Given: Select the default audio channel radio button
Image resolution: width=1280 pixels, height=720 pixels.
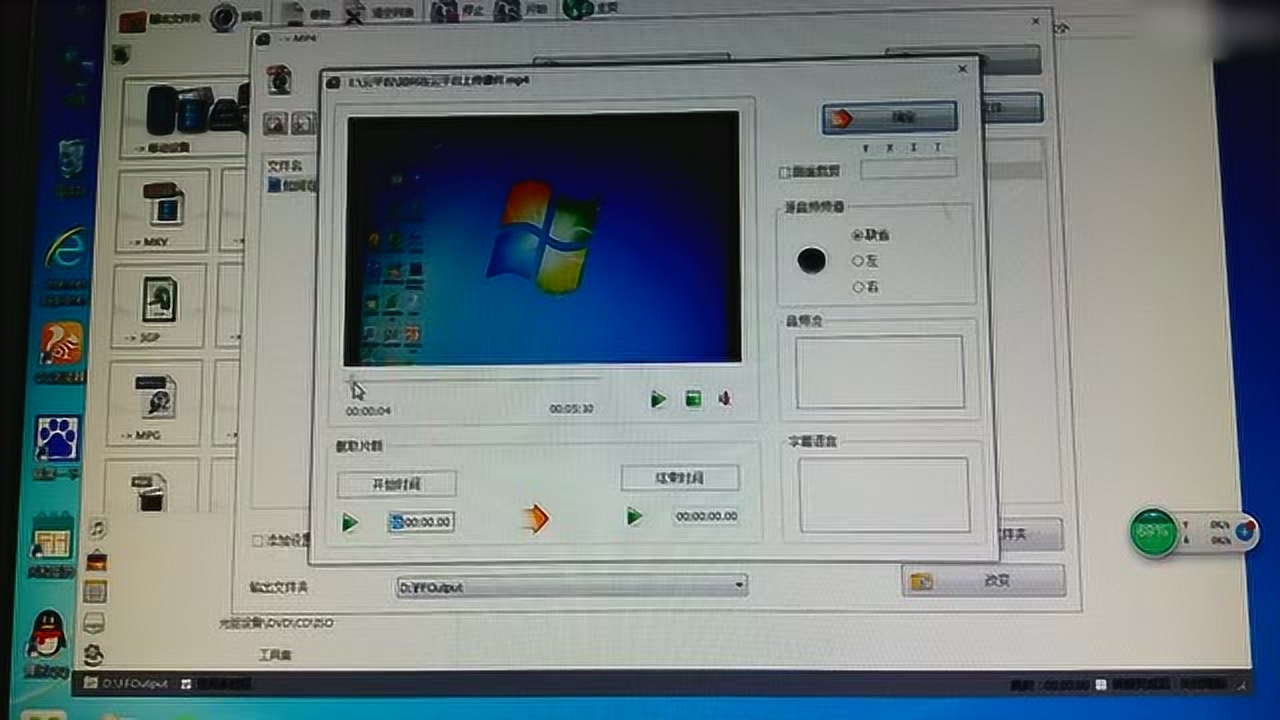Looking at the screenshot, I should [x=857, y=235].
